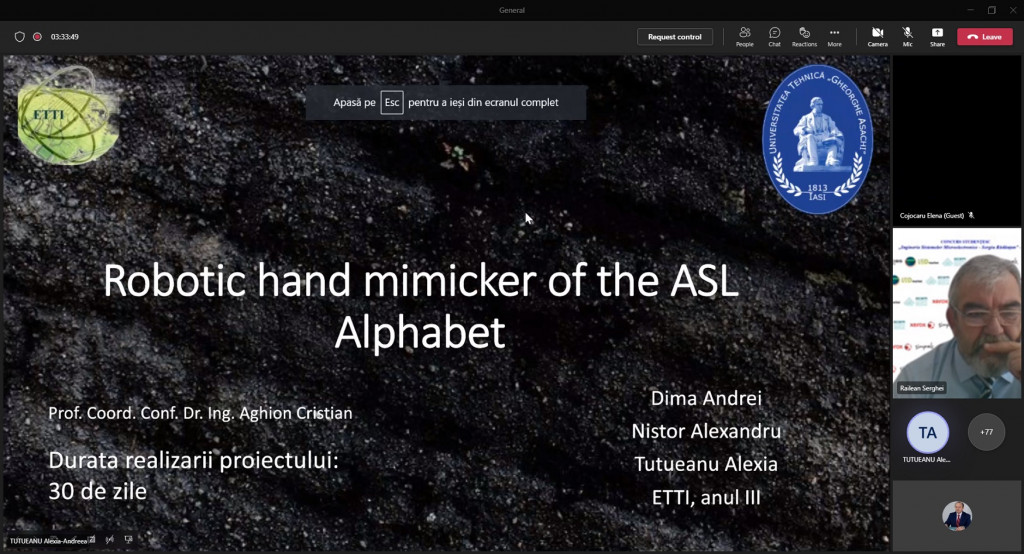This screenshot has width=1024, height=554.
Task: Toggle the Camera on
Action: [x=878, y=37]
